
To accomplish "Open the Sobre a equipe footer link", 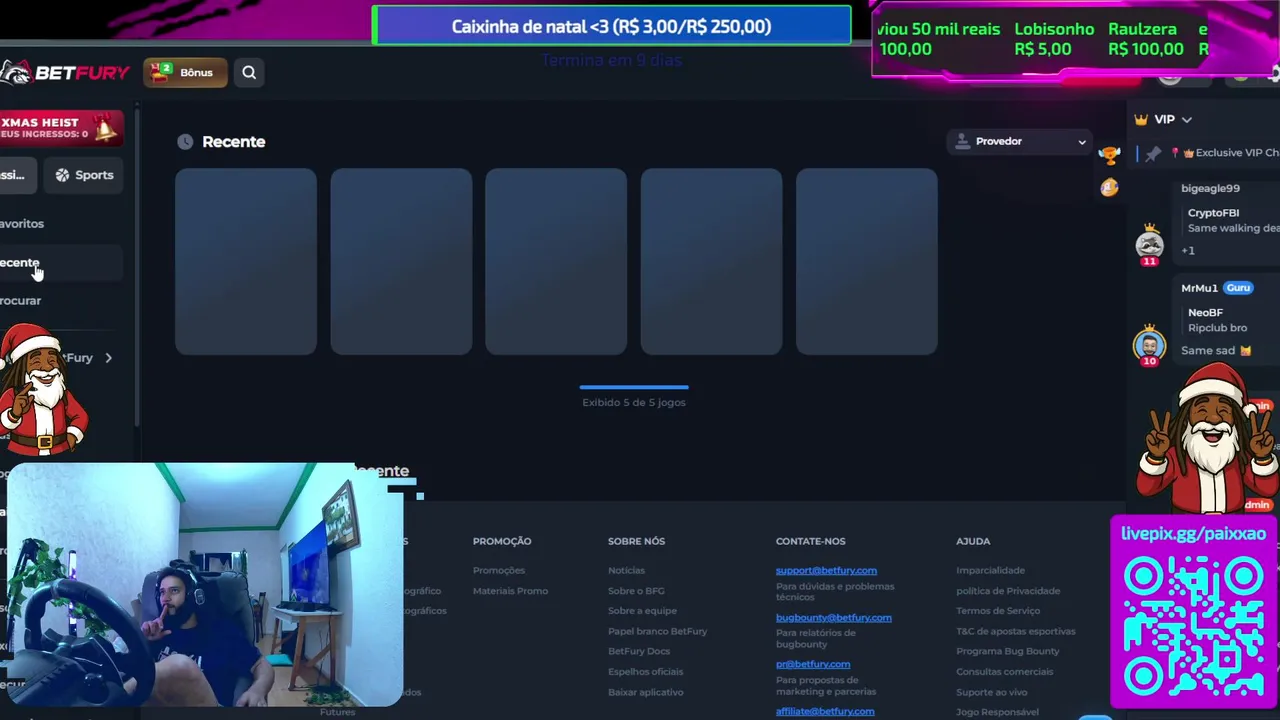I will click(x=642, y=611).
